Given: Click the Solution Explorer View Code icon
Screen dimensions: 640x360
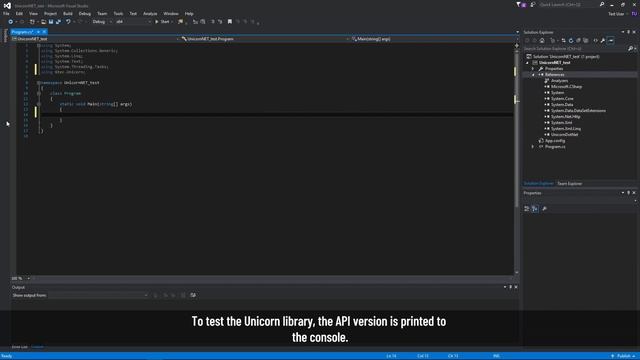Looking at the screenshot, I should coord(596,40).
